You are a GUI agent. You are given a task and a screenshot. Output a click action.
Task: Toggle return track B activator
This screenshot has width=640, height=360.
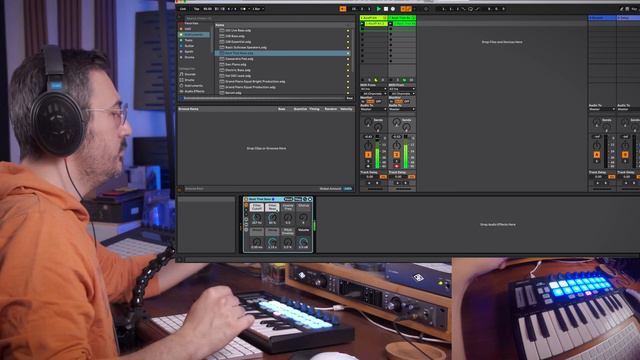tap(625, 155)
